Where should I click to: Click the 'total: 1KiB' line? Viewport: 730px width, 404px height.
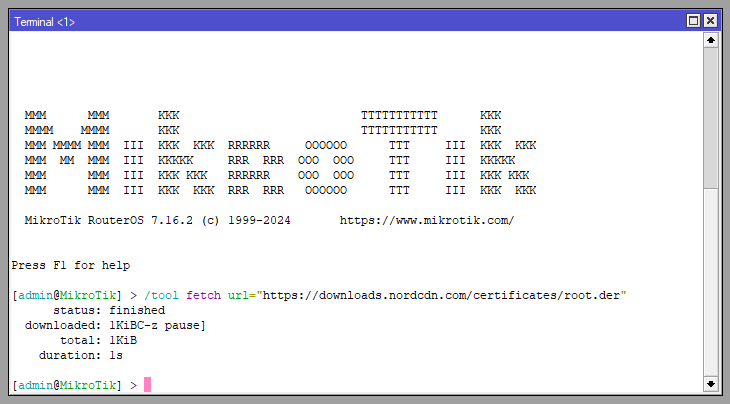point(99,340)
